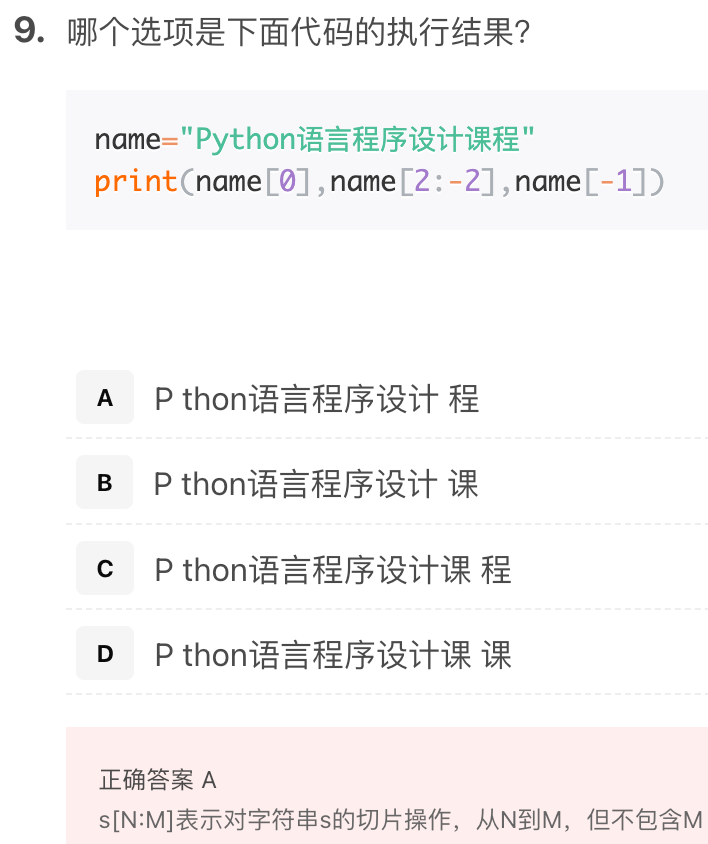
Task: Click name[0] in the print statement
Action: [253, 181]
